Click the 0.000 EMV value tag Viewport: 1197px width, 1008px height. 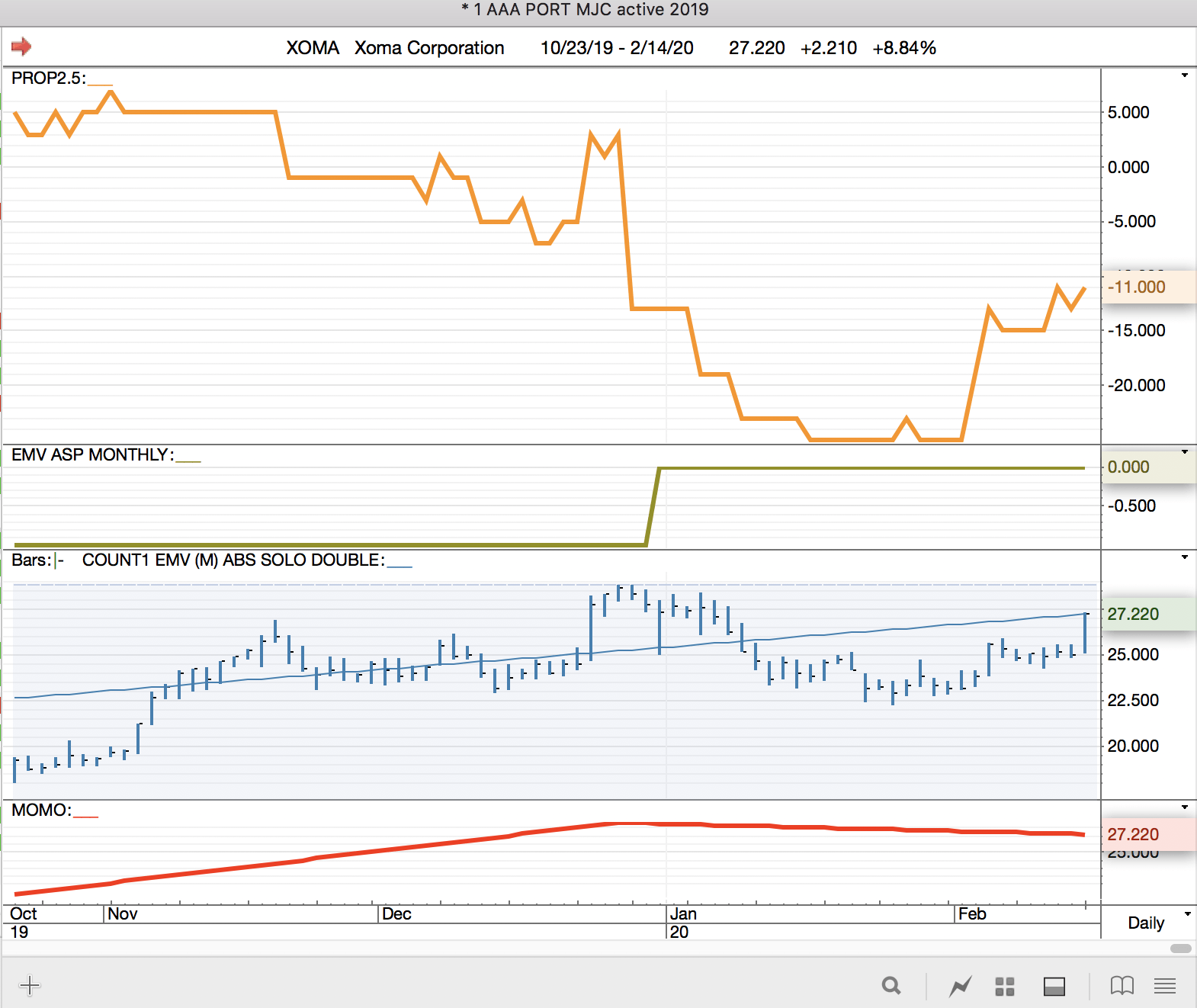click(1149, 467)
